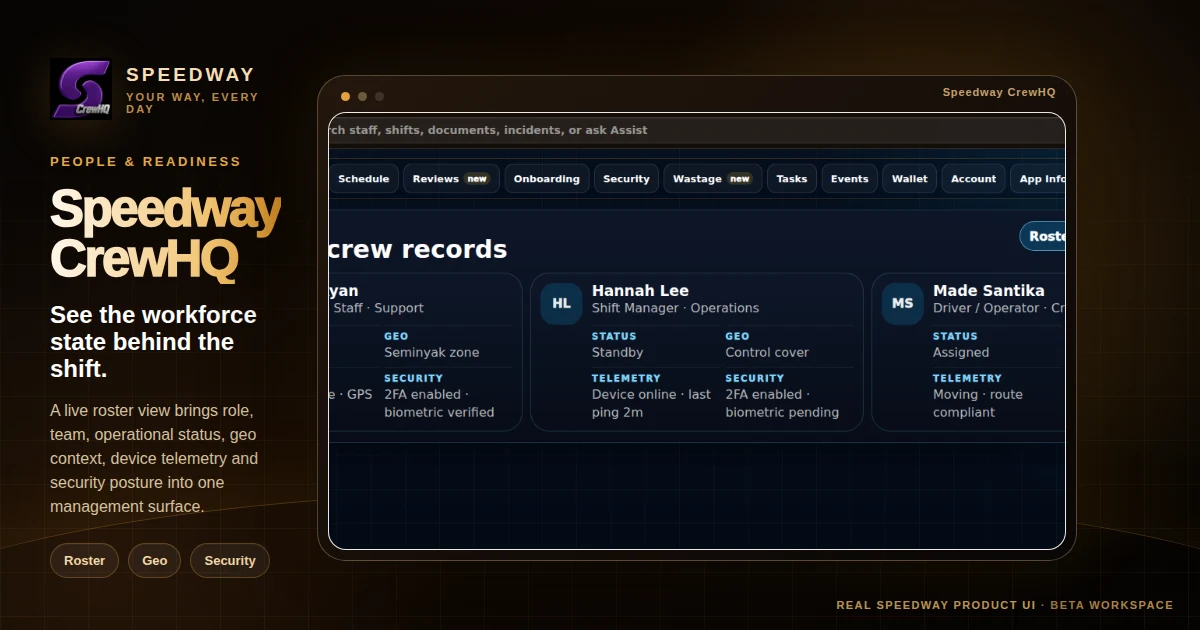
Task: Click the Made Santika name
Action: point(989,291)
